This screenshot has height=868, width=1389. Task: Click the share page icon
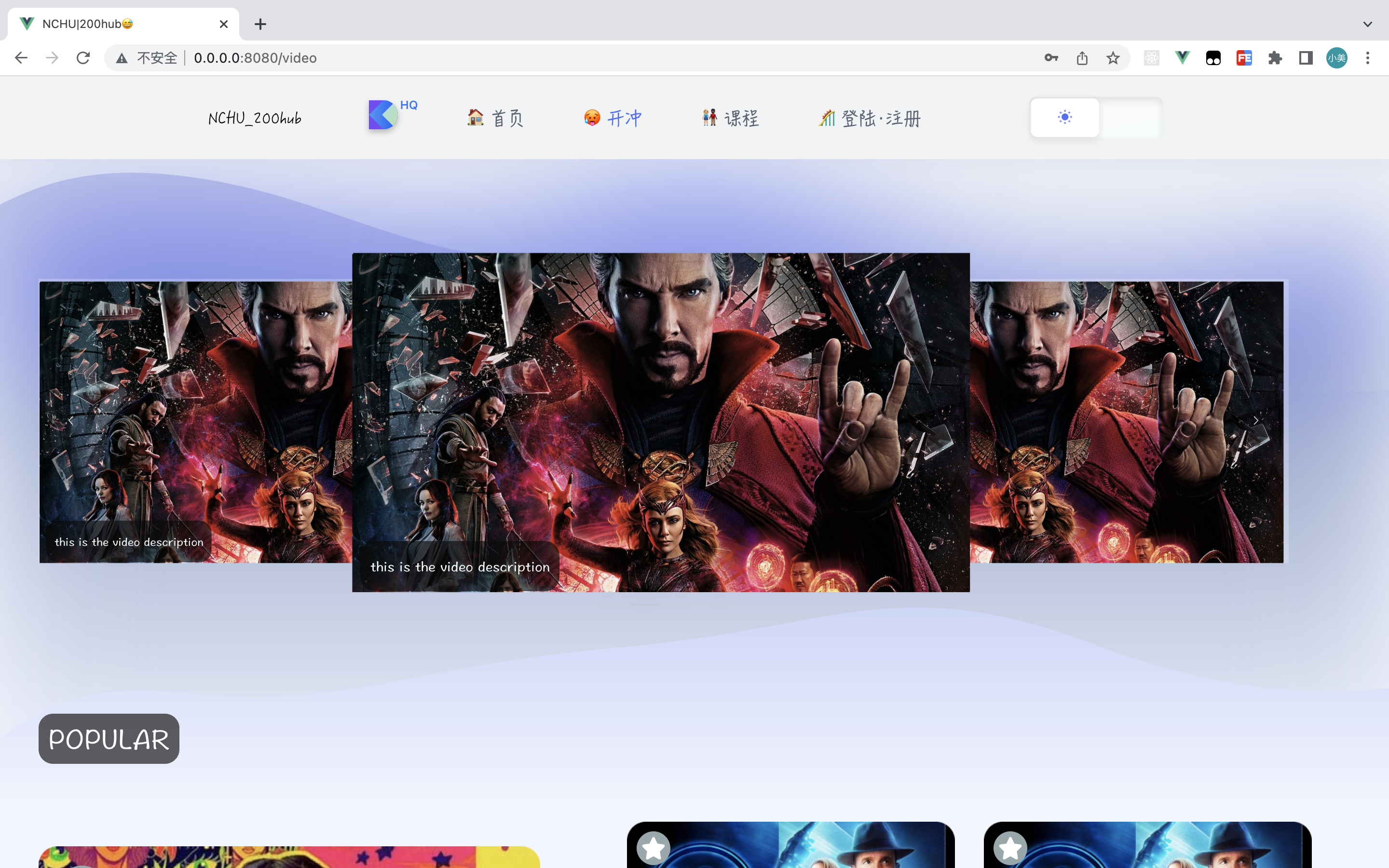1082,58
